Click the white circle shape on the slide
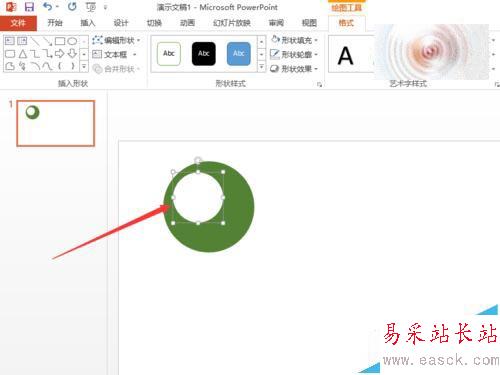 click(198, 198)
